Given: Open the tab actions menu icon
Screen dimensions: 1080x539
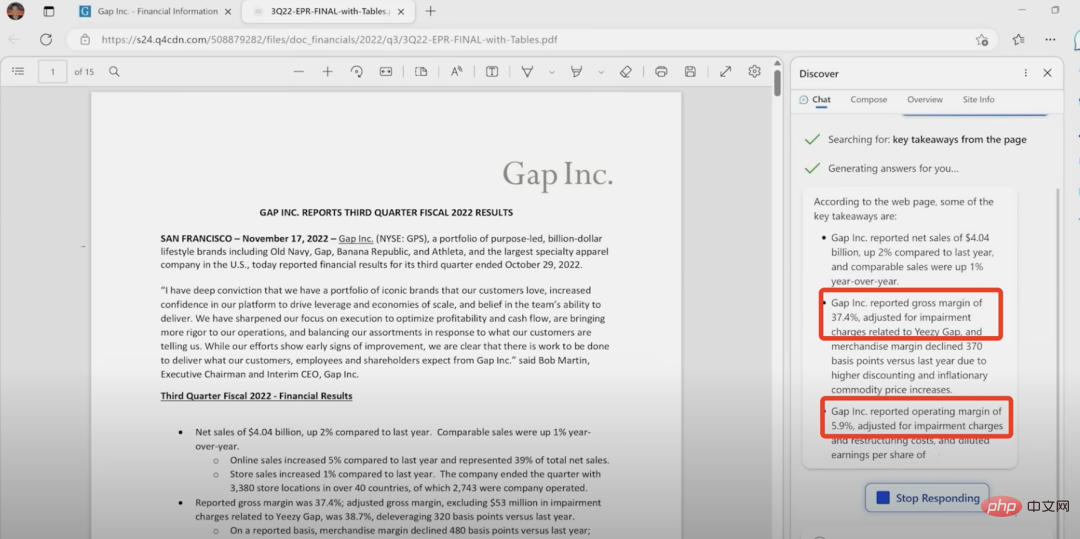Looking at the screenshot, I should click(x=48, y=11).
